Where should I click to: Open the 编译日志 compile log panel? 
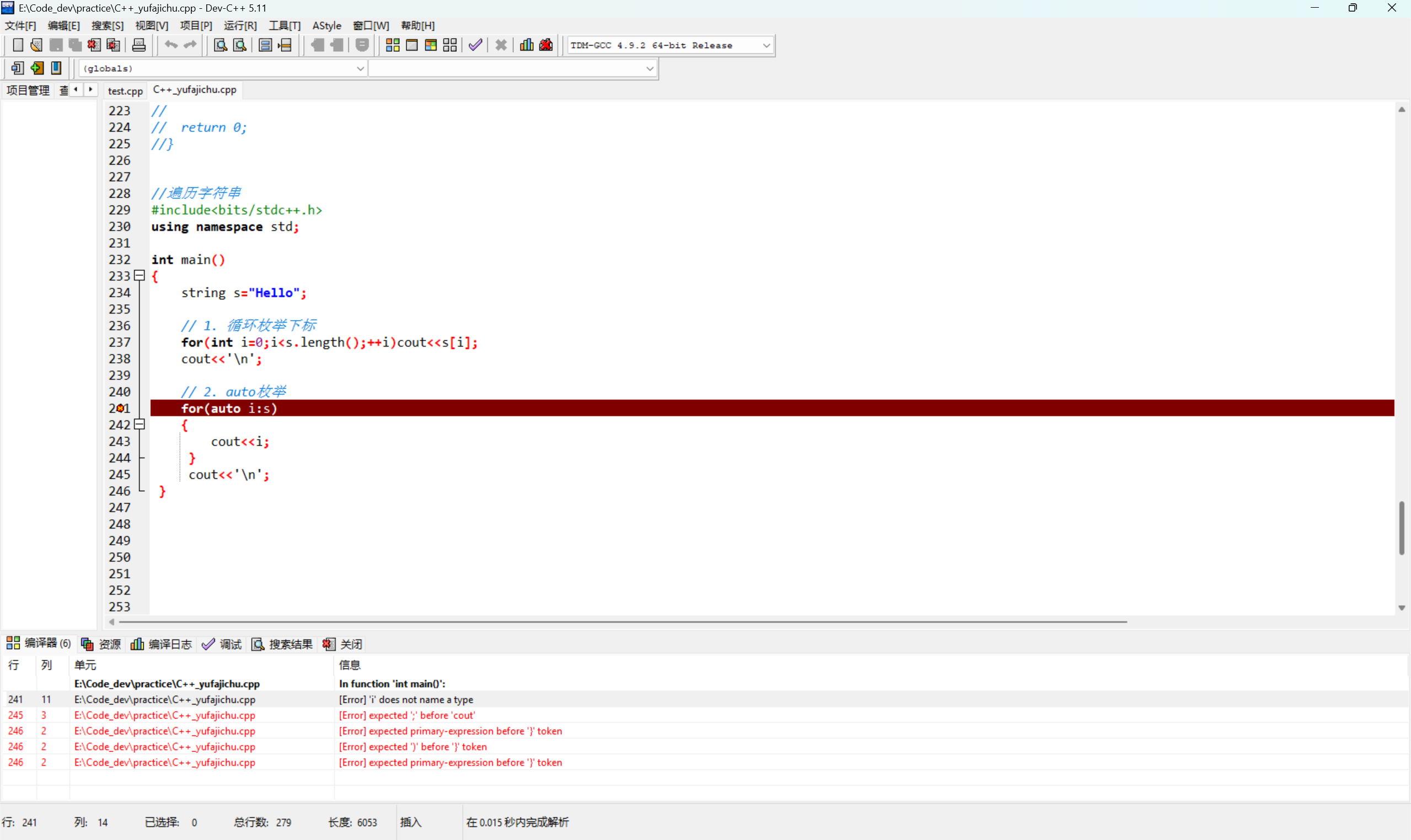pos(162,644)
